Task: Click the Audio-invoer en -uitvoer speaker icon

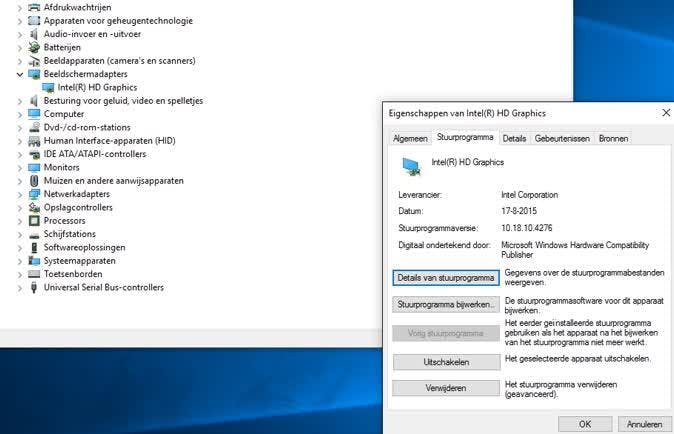Action: pos(34,34)
